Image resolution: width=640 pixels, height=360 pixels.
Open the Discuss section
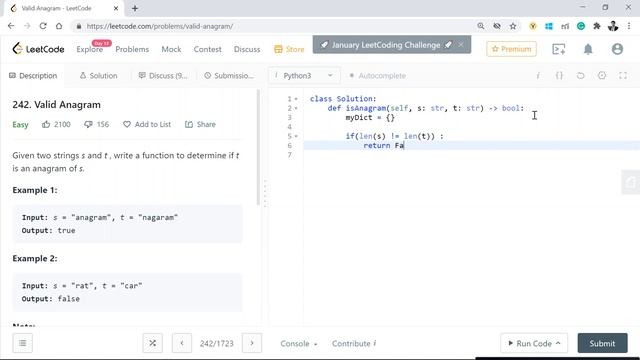(247, 49)
